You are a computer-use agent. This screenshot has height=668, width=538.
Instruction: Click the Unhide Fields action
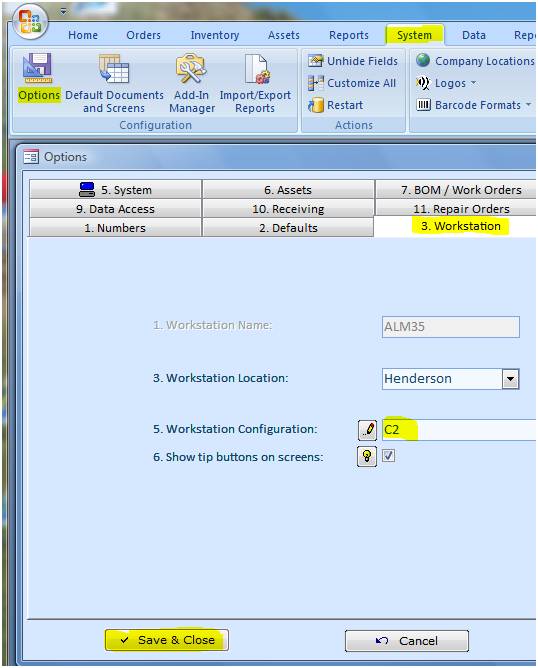[353, 61]
